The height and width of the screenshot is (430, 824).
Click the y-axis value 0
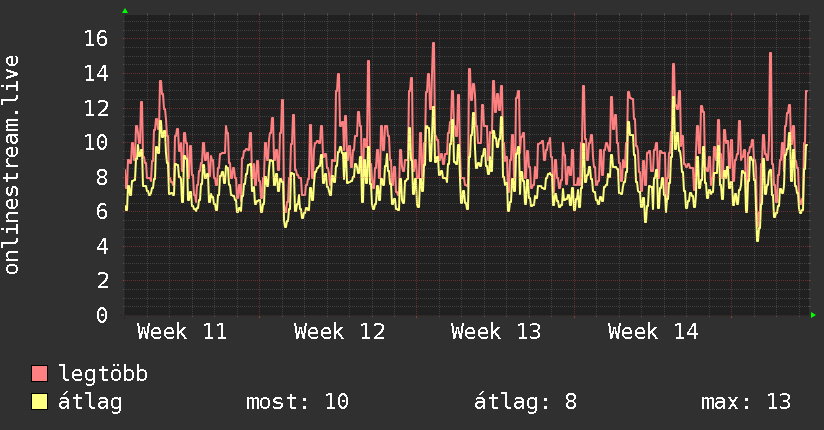click(x=102, y=315)
